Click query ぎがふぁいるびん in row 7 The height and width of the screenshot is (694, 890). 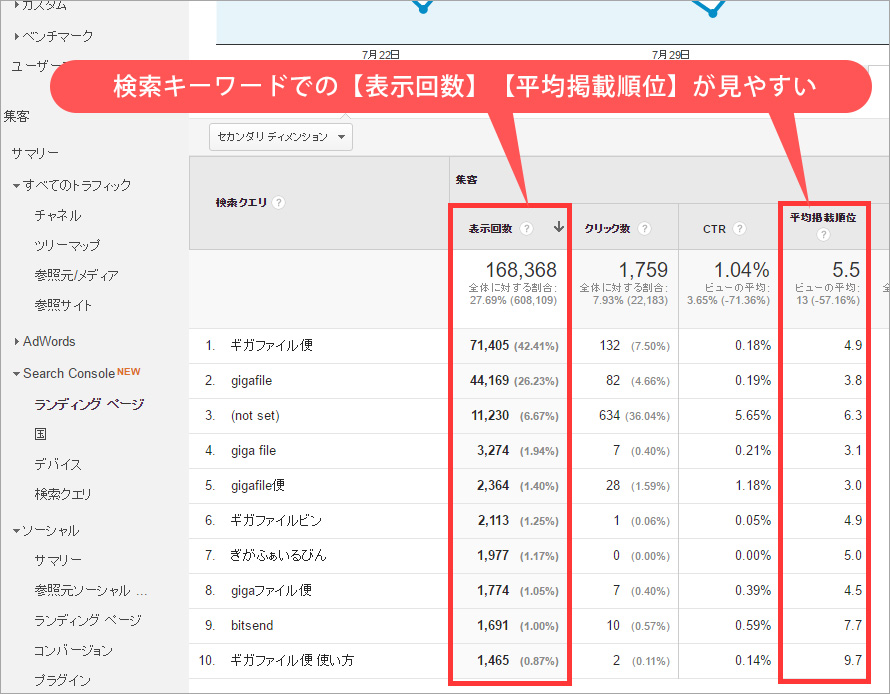(278, 556)
